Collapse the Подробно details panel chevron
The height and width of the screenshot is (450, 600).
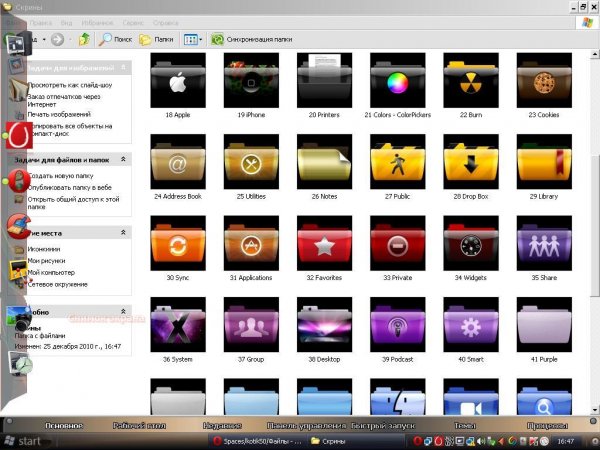123,311
